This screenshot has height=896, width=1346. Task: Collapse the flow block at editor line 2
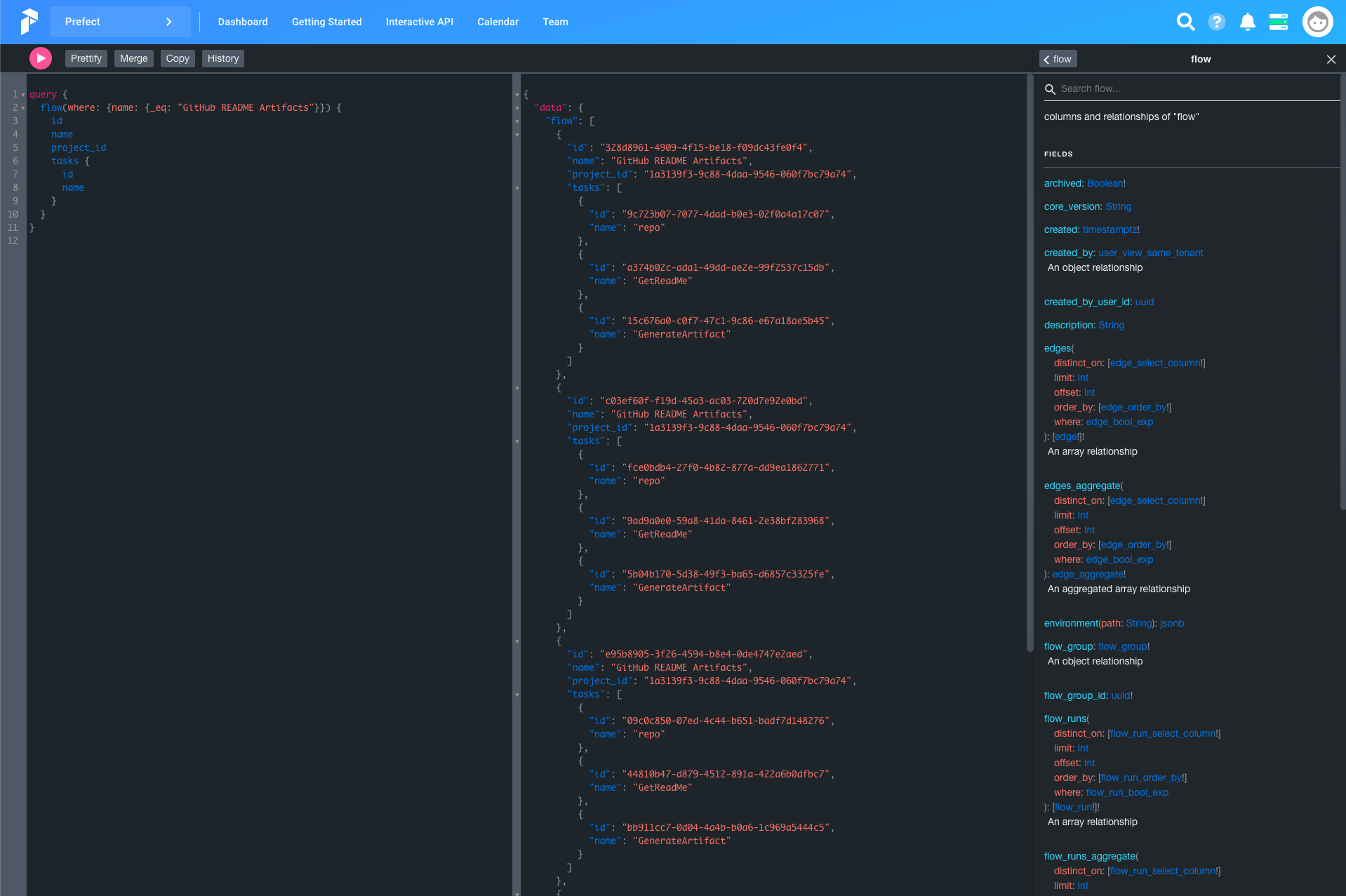[x=23, y=108]
